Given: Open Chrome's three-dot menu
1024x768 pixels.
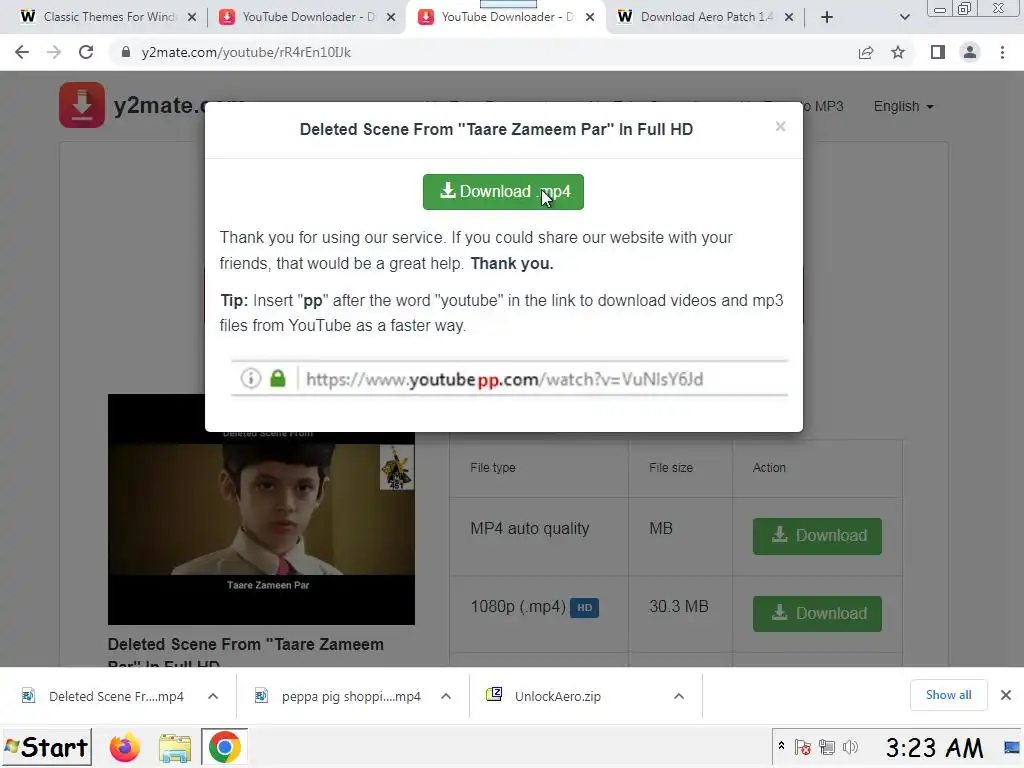Looking at the screenshot, I should [x=1002, y=52].
